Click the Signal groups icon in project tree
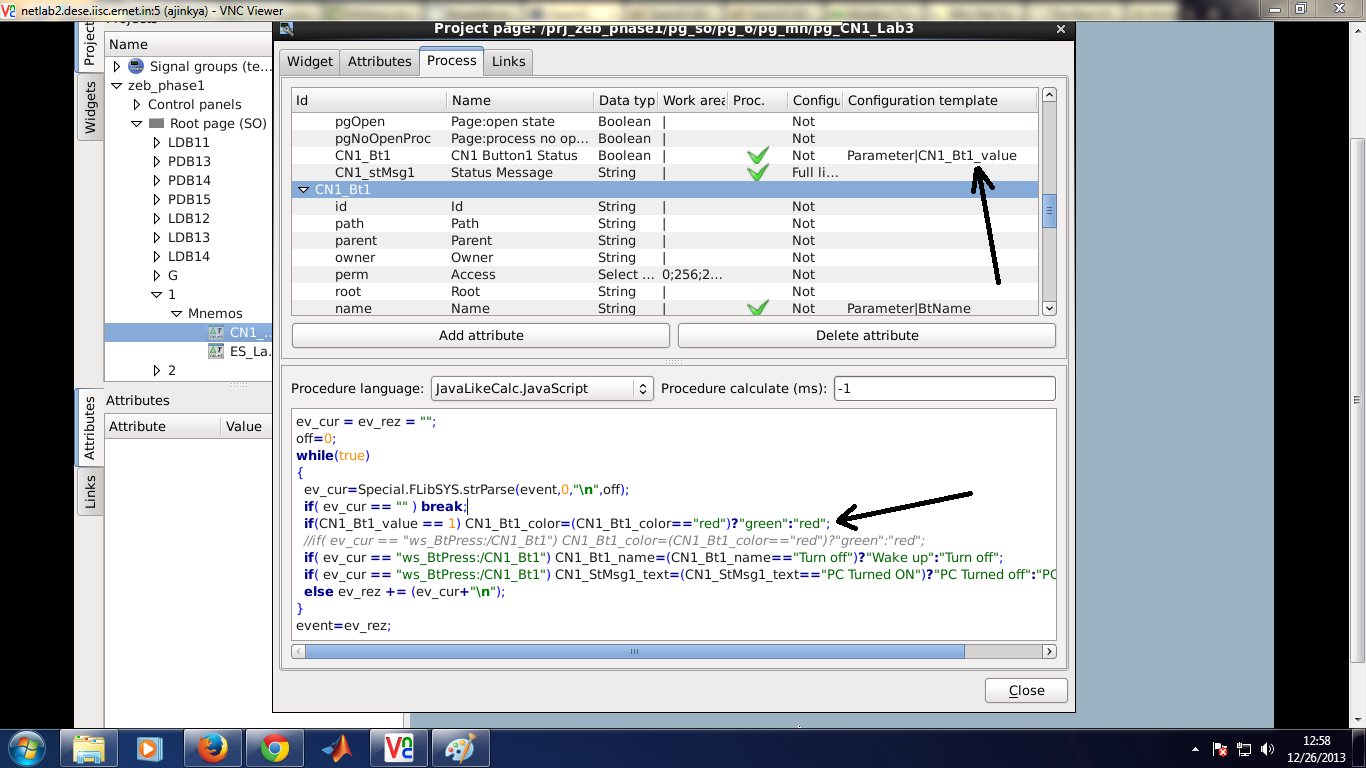This screenshot has width=1366, height=768. [x=136, y=66]
